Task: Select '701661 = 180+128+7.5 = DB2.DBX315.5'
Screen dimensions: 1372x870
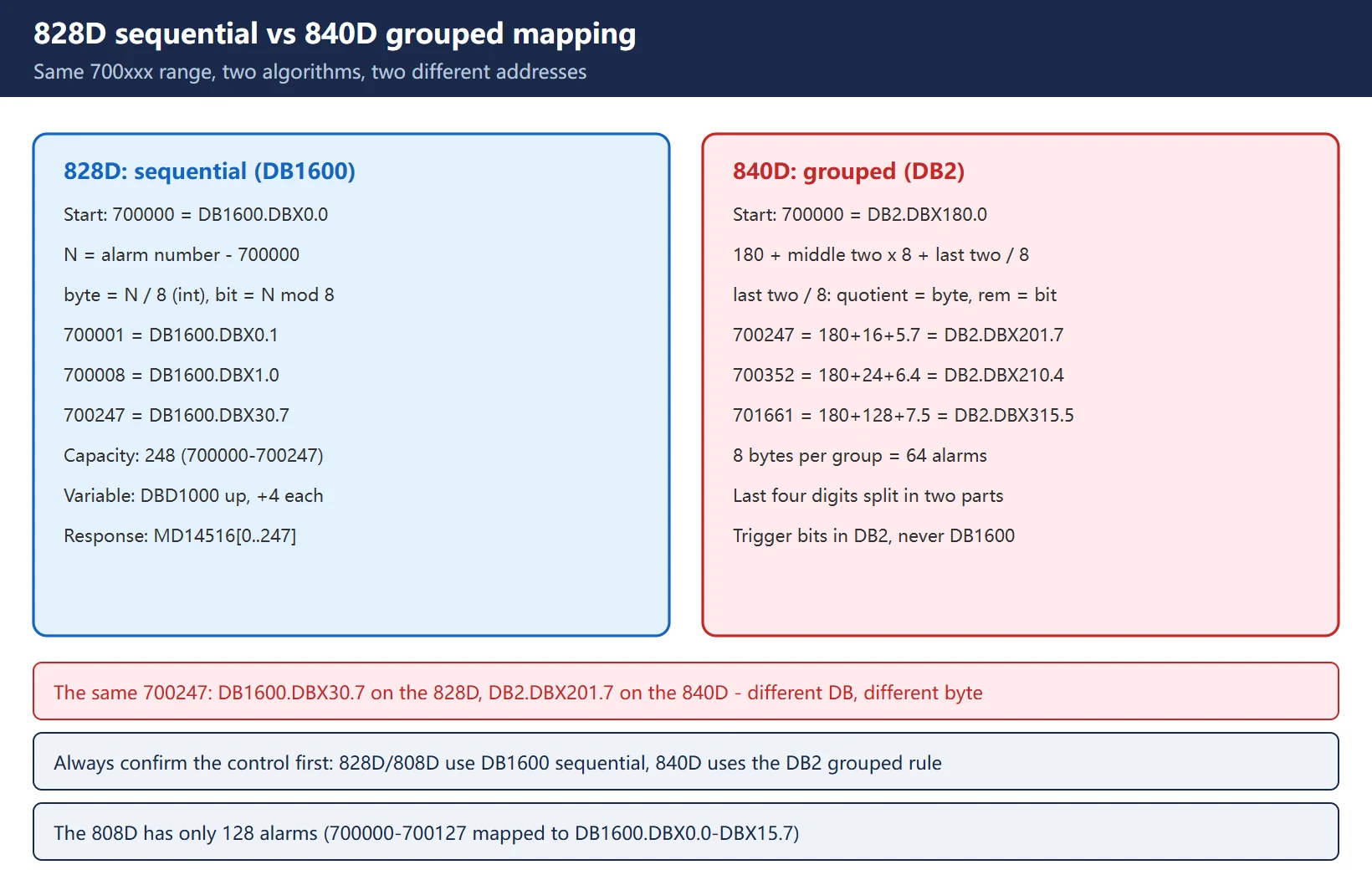Action: (x=904, y=415)
